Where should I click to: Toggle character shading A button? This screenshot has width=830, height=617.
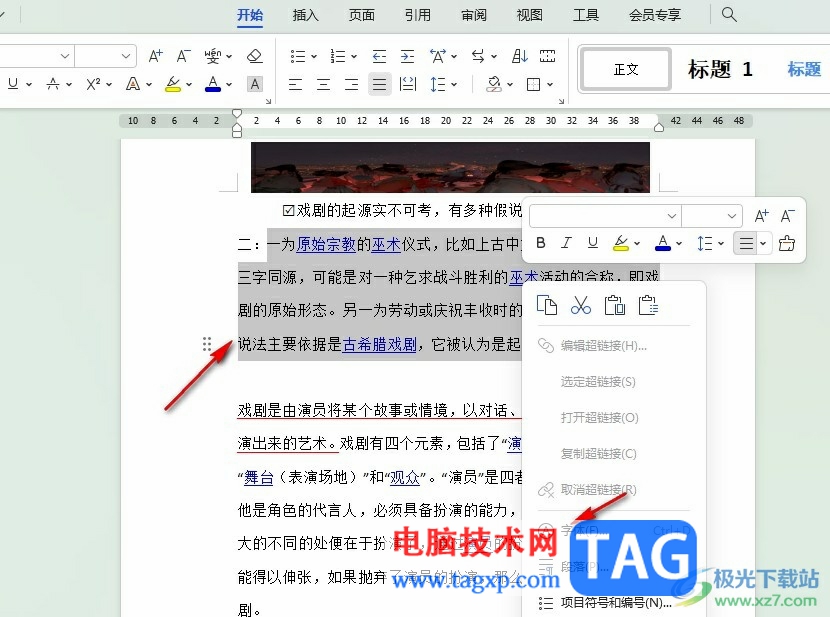coord(255,84)
